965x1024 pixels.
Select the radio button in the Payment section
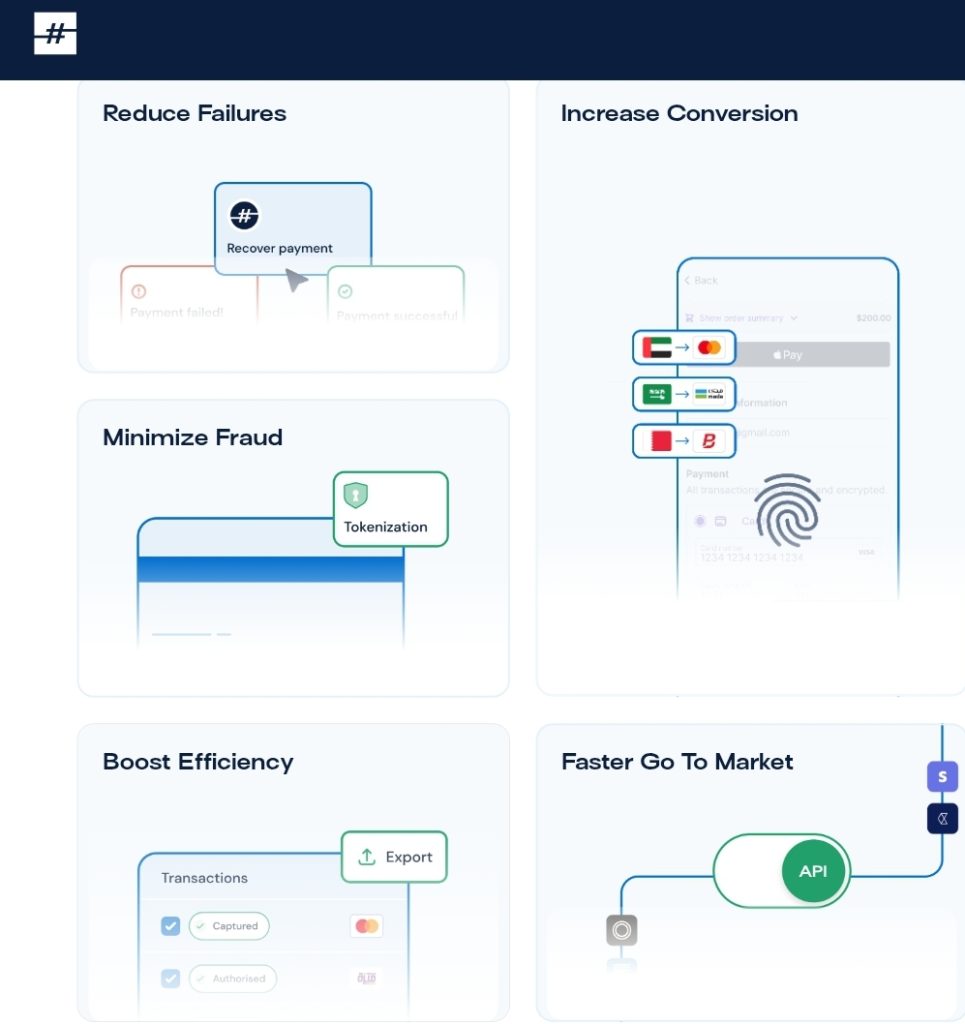pyautogui.click(x=700, y=521)
